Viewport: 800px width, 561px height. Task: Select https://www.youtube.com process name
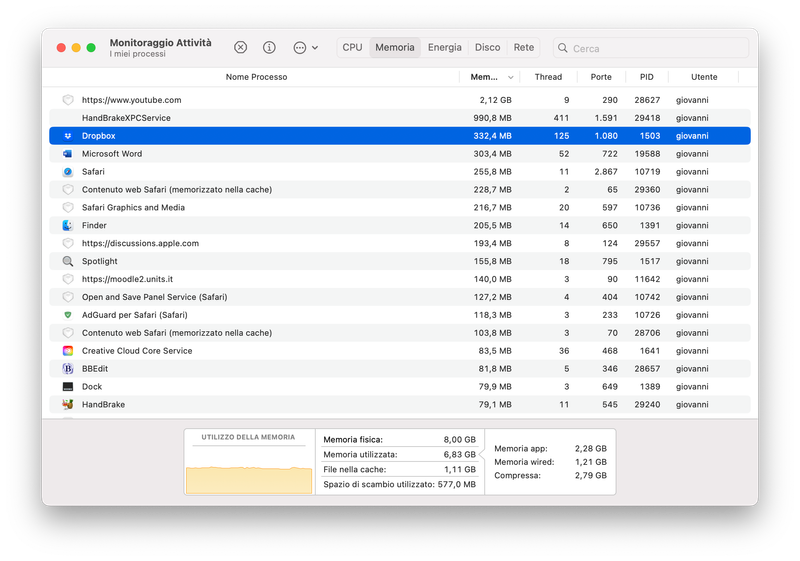(x=132, y=100)
